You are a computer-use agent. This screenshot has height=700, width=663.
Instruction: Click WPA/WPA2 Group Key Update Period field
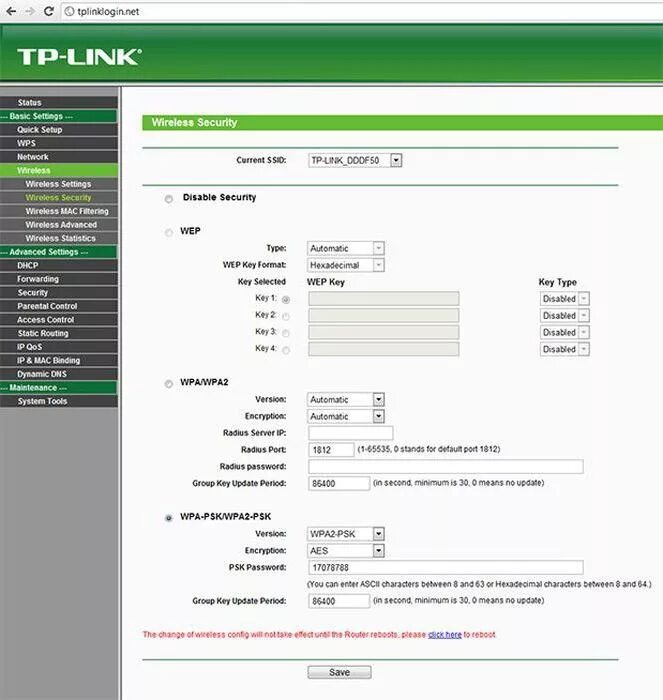click(339, 483)
